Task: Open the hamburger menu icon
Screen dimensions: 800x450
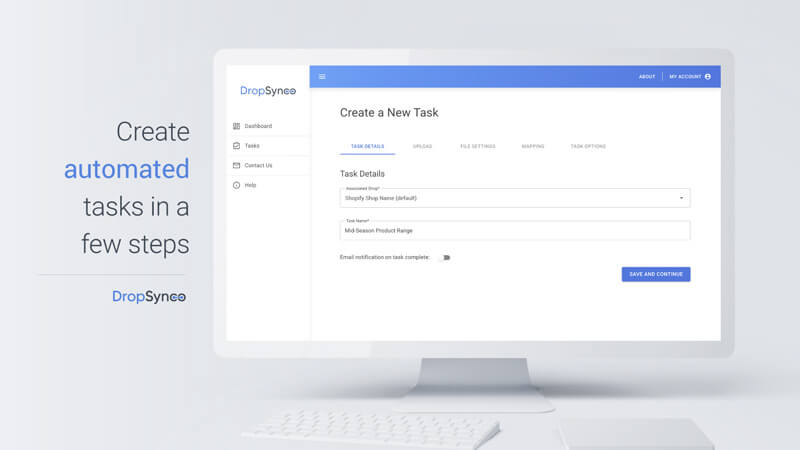Action: (322, 77)
